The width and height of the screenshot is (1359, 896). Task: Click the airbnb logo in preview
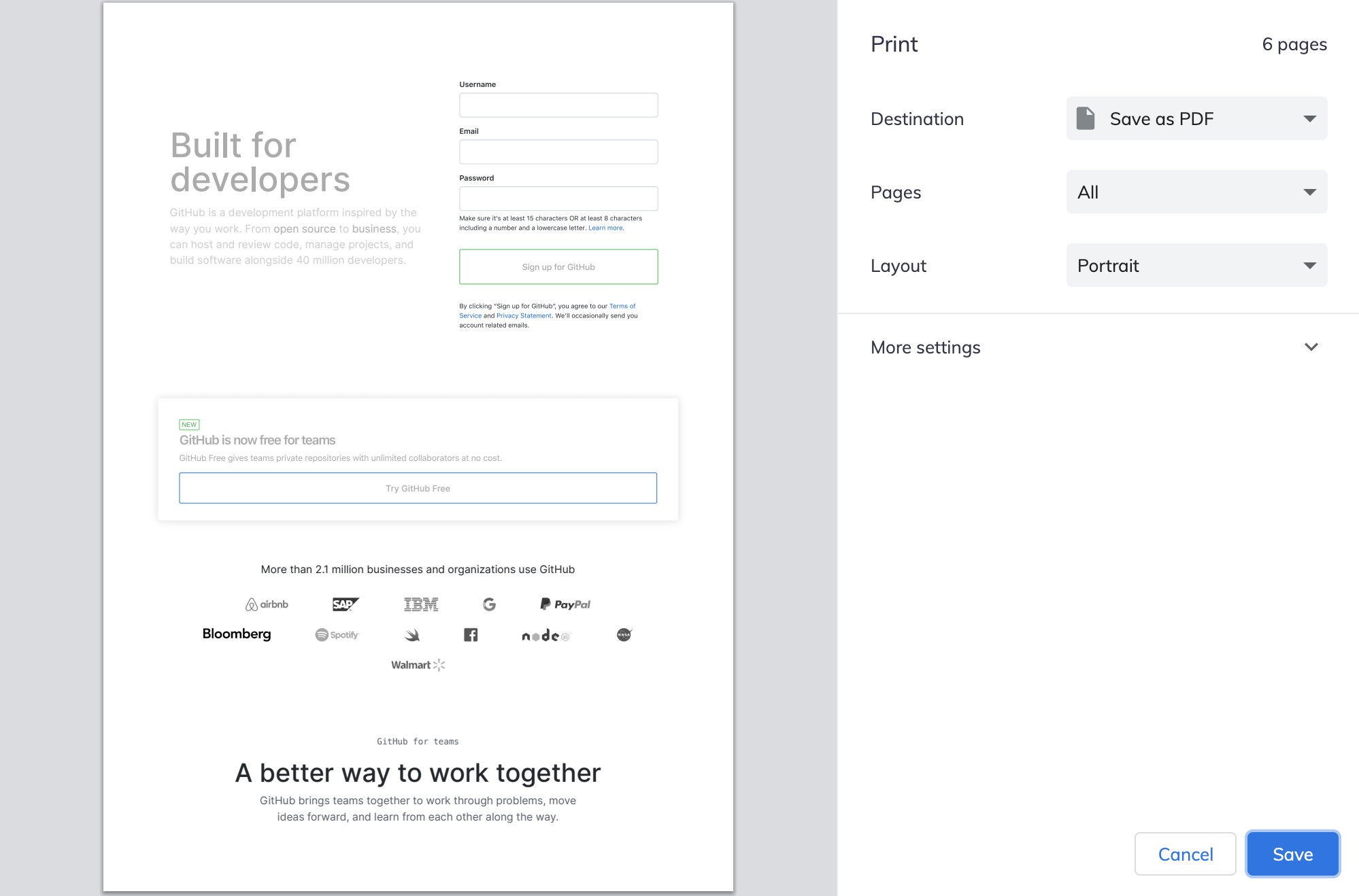267,604
